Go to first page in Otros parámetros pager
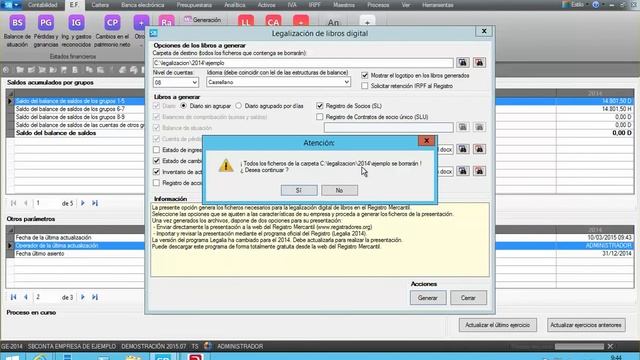Viewport: 640px width, 360px height. [x=13, y=297]
